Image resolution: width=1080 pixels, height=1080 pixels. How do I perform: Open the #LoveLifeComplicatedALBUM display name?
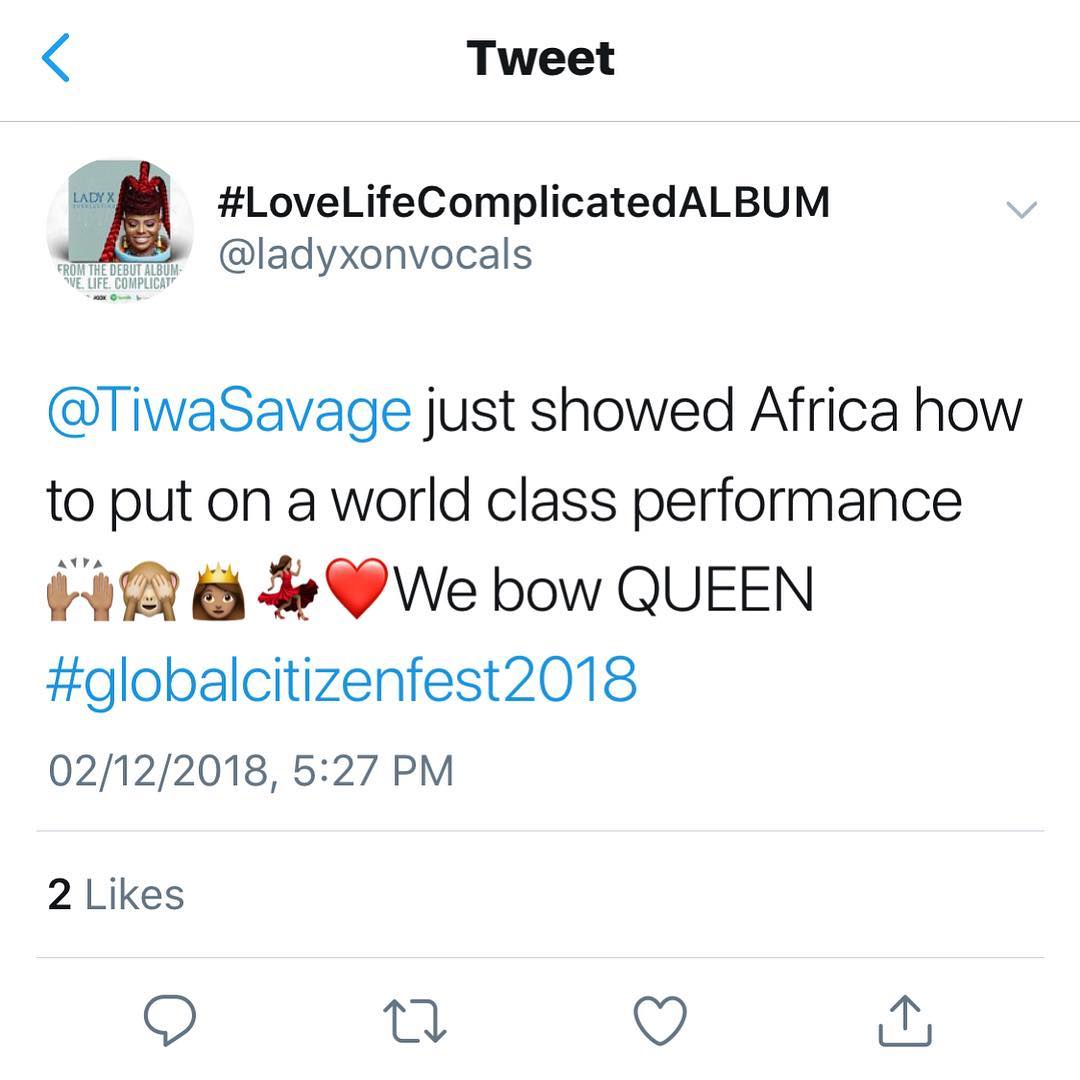[523, 202]
